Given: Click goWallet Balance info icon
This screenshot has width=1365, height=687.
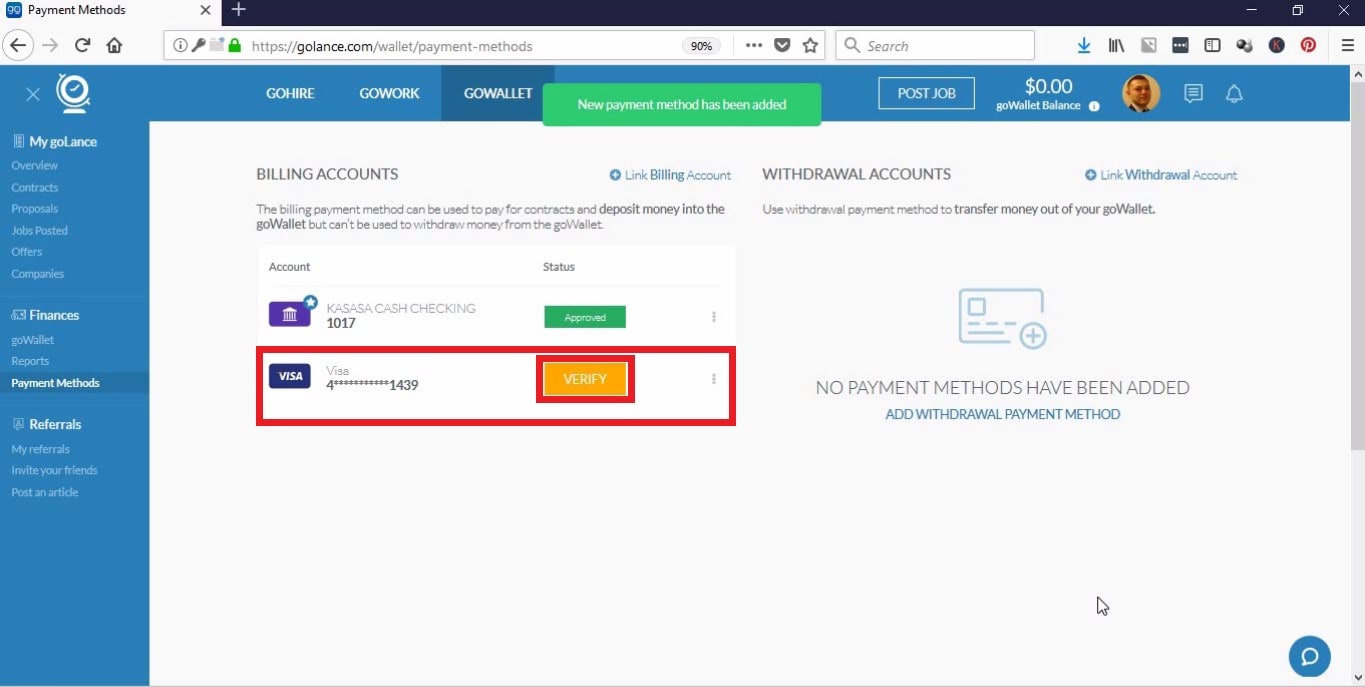Looking at the screenshot, I should tap(1094, 106).
